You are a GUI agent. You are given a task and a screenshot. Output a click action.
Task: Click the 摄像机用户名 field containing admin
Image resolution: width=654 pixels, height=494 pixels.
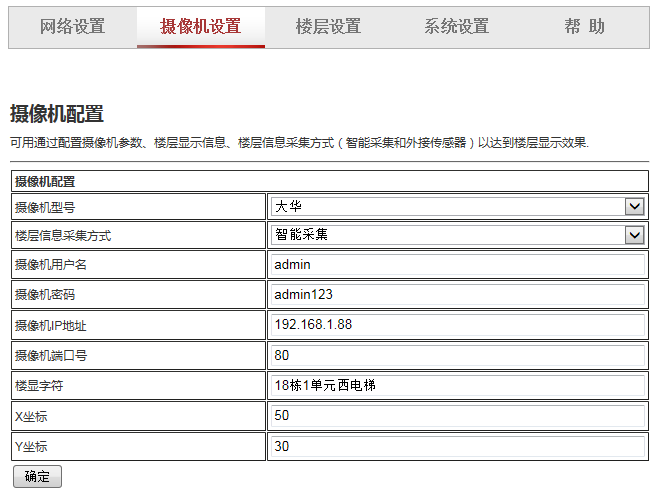(458, 265)
